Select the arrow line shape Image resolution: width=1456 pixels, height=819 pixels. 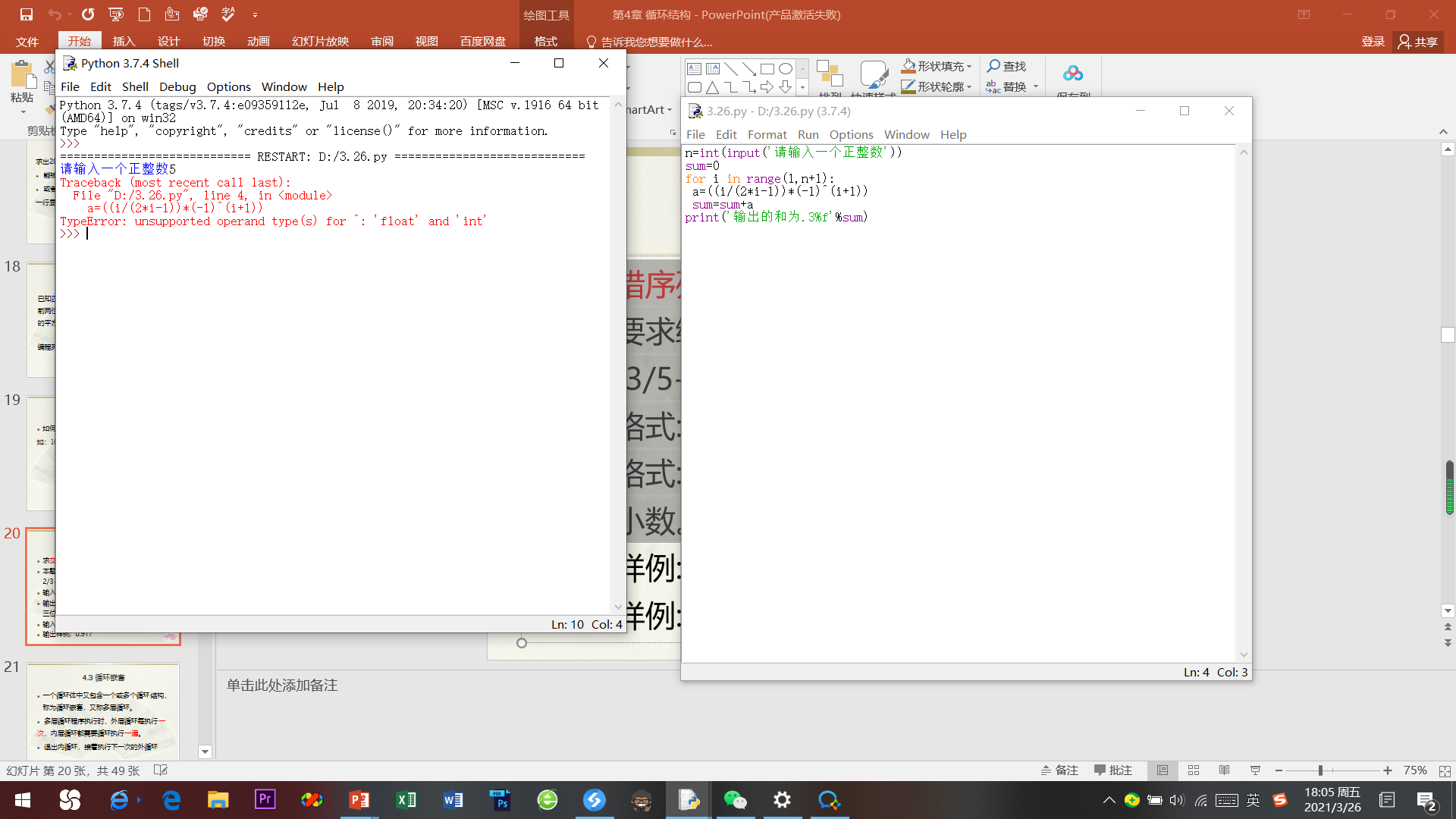(x=749, y=69)
